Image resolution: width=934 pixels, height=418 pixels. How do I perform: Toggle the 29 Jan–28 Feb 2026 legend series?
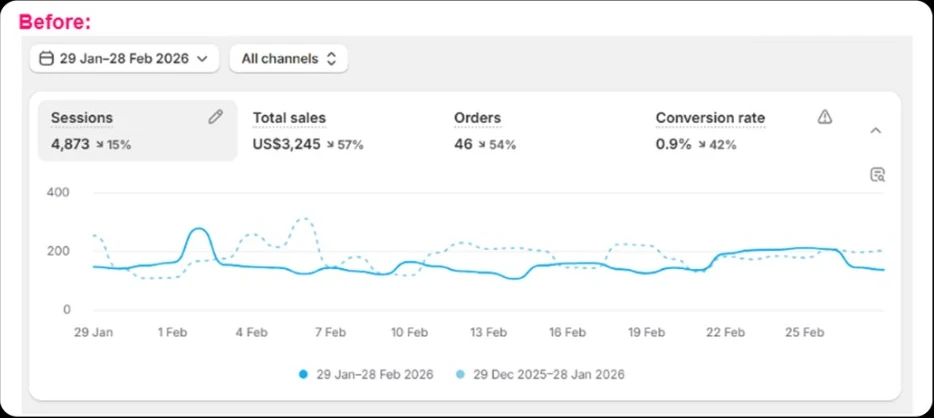[x=366, y=375]
